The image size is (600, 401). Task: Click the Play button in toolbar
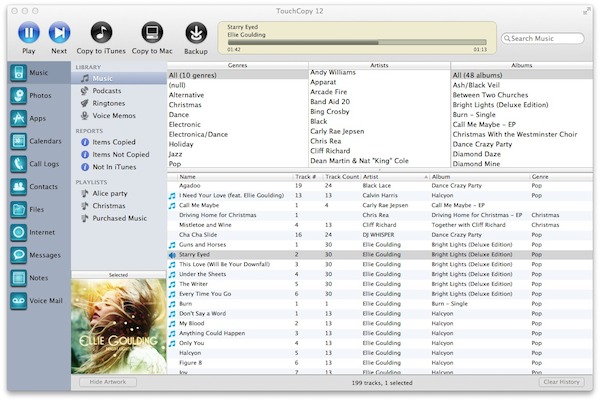(28, 33)
